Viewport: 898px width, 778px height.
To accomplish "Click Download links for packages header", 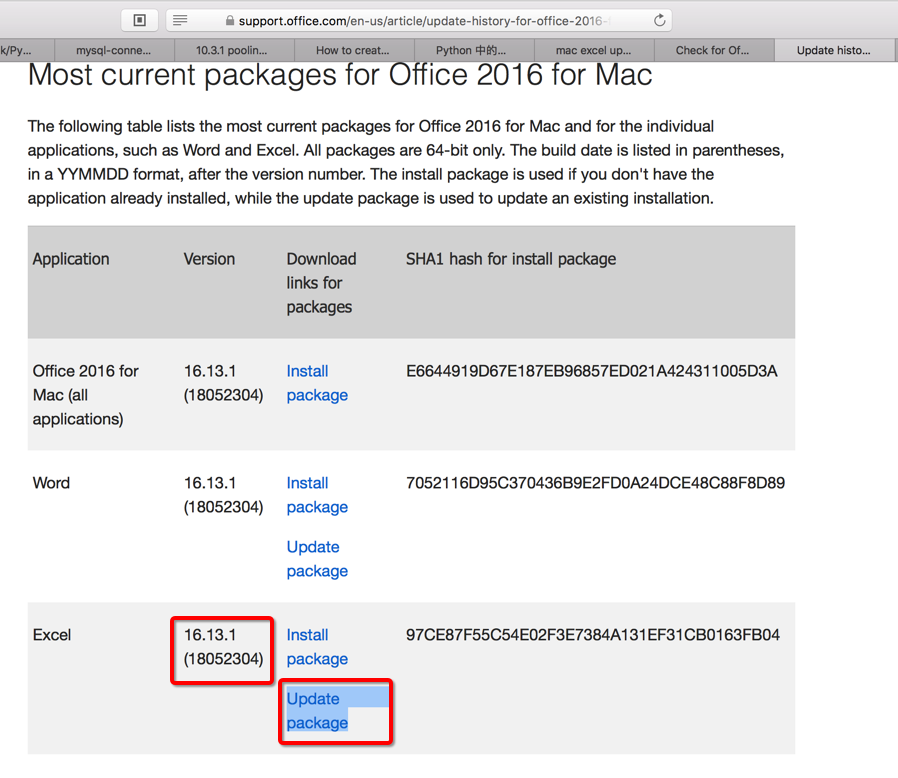I will click(321, 283).
